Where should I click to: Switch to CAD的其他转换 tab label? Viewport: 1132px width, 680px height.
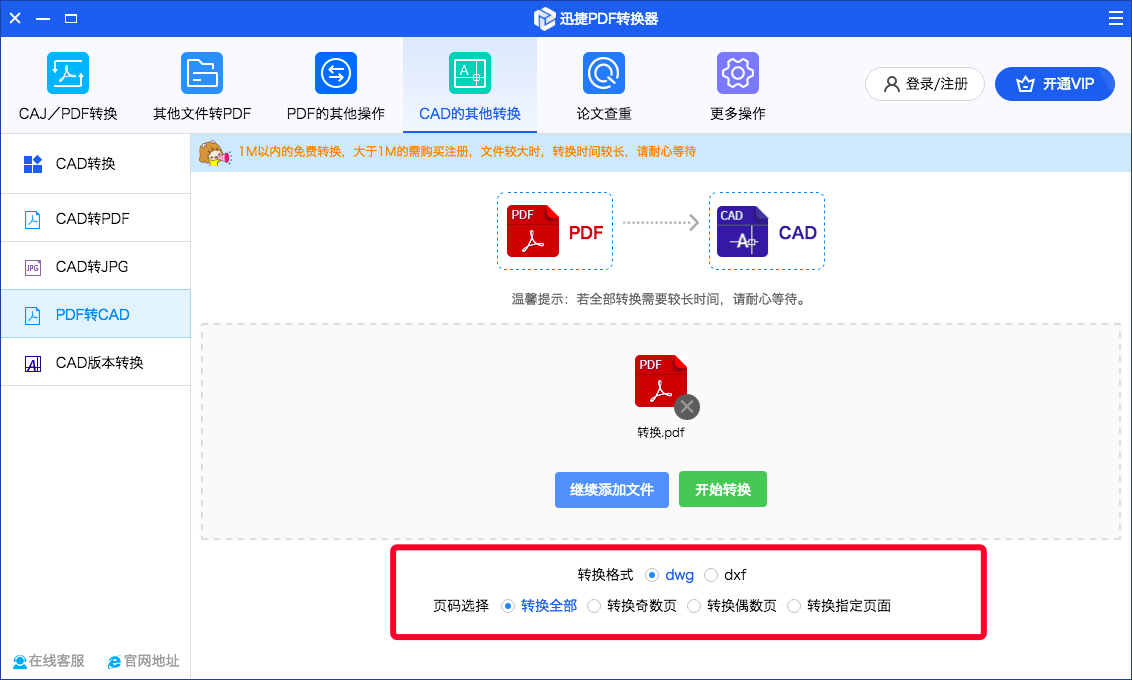tap(470, 114)
